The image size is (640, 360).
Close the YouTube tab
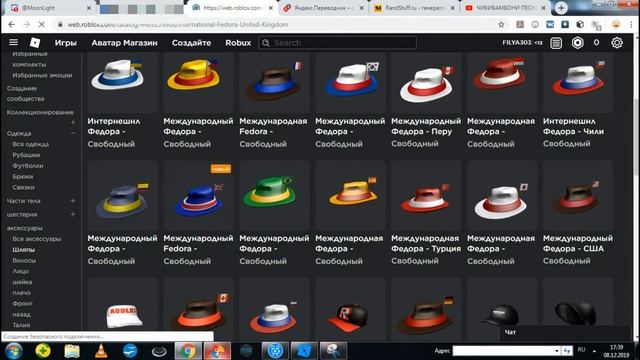coord(543,8)
